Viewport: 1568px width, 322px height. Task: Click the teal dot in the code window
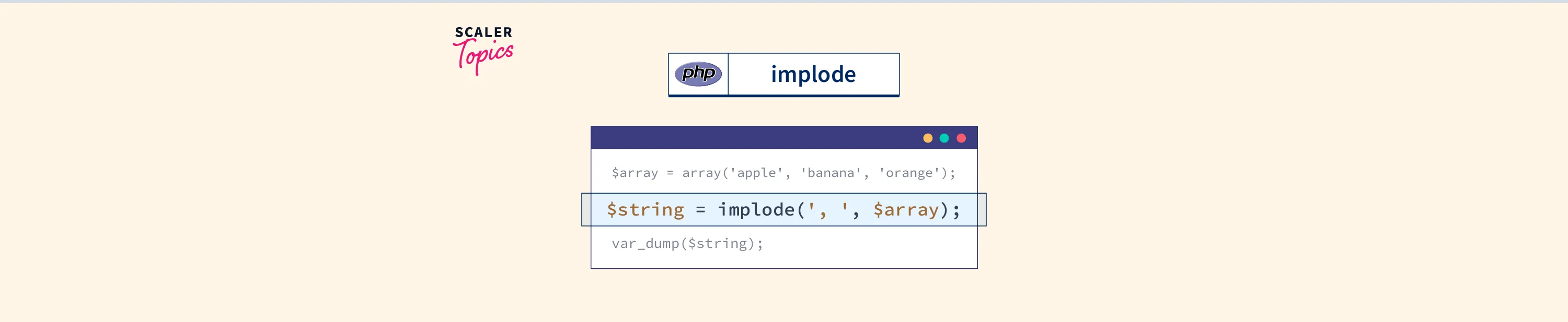[x=944, y=138]
